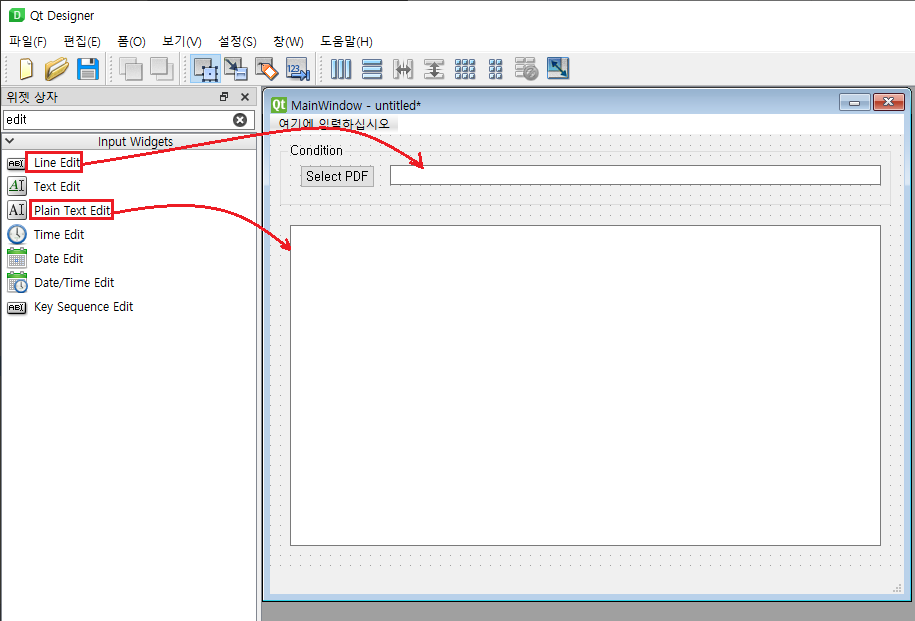Click the Break Layout toolbar icon
The height and width of the screenshot is (621, 915).
pyautogui.click(x=526, y=69)
